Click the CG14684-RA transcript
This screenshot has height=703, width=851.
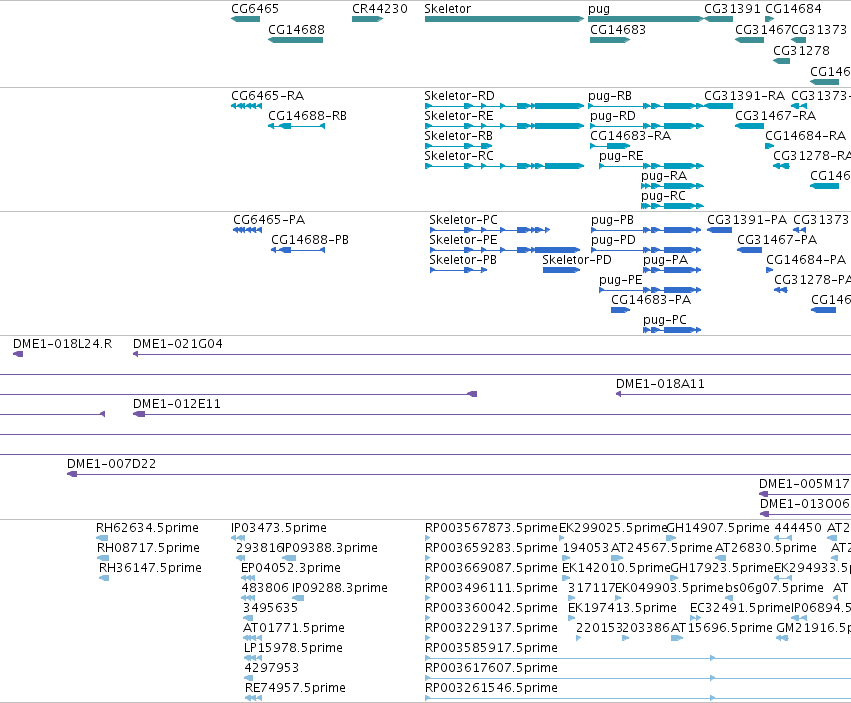click(770, 145)
